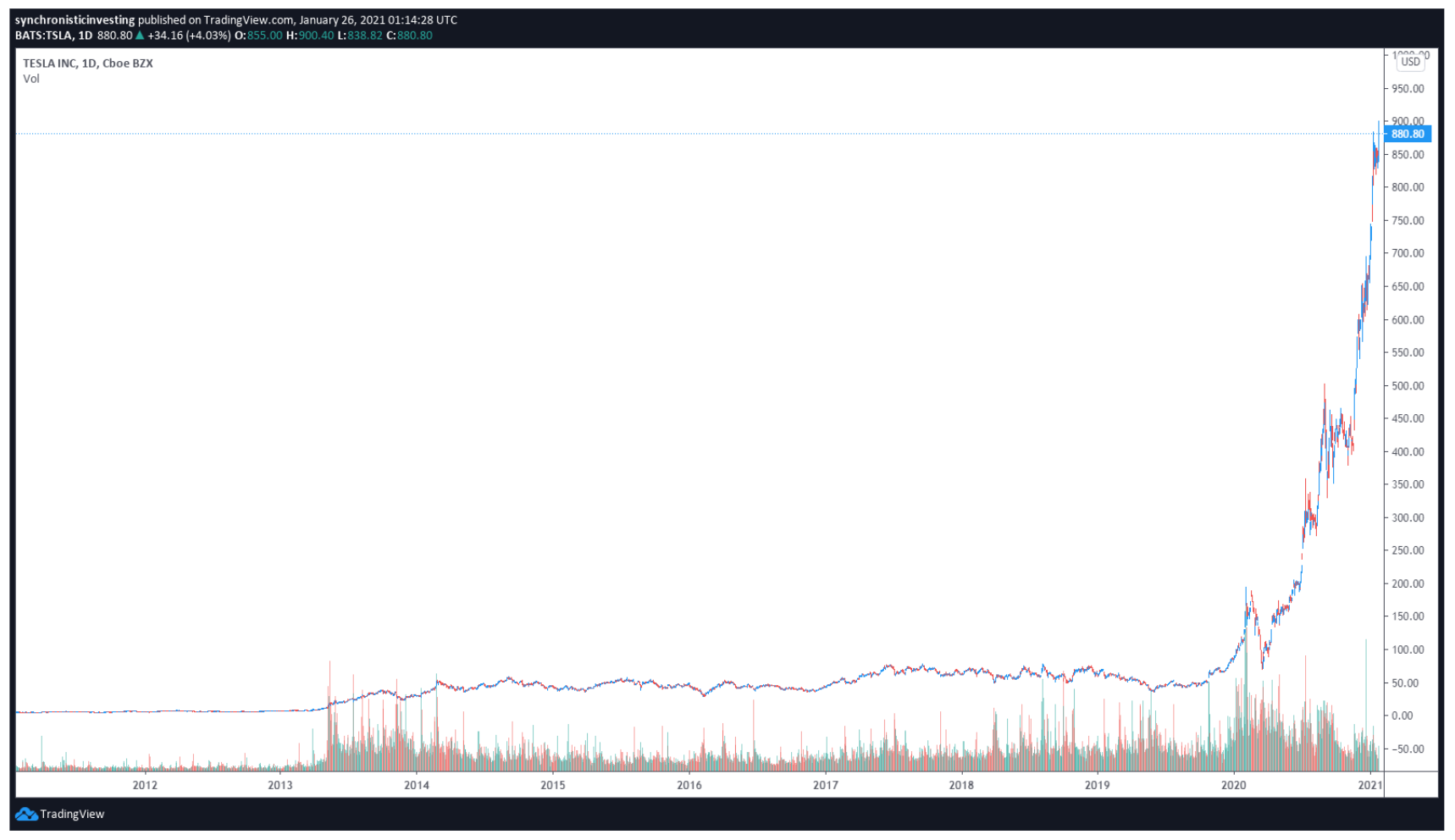Click the 2017 label on the time axis

pos(826,785)
